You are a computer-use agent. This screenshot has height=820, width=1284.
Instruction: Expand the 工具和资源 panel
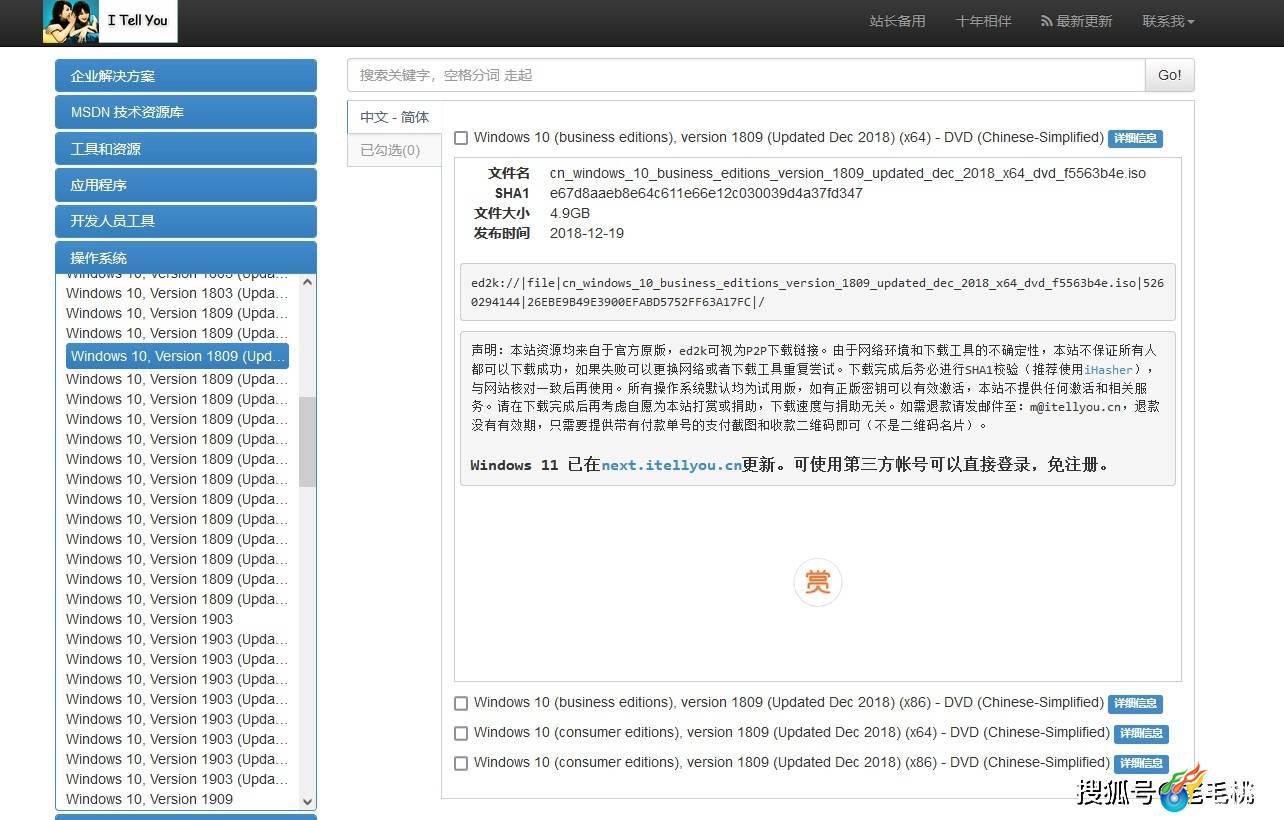(186, 149)
